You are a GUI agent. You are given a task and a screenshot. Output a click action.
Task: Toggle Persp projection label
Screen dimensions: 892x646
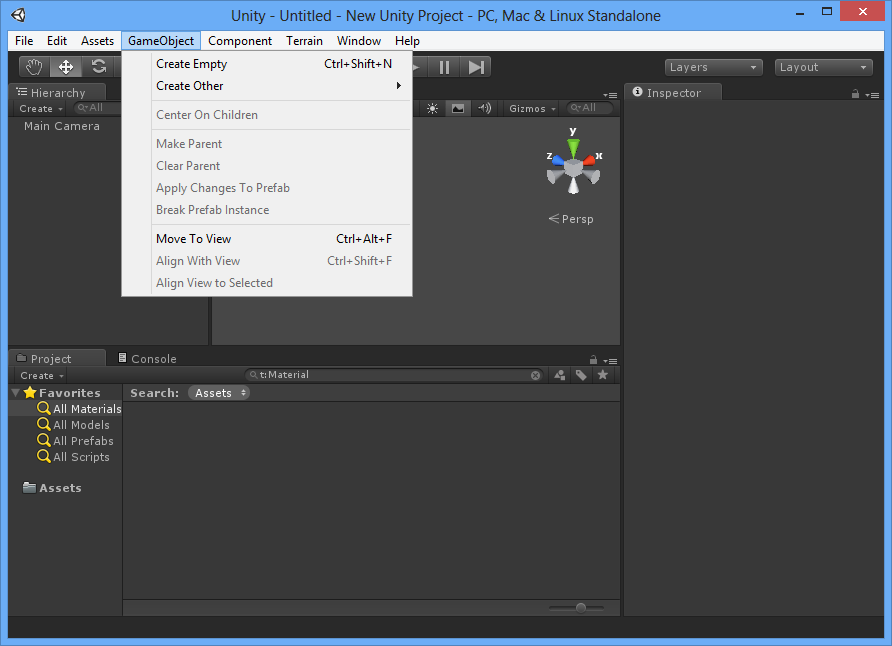click(571, 219)
